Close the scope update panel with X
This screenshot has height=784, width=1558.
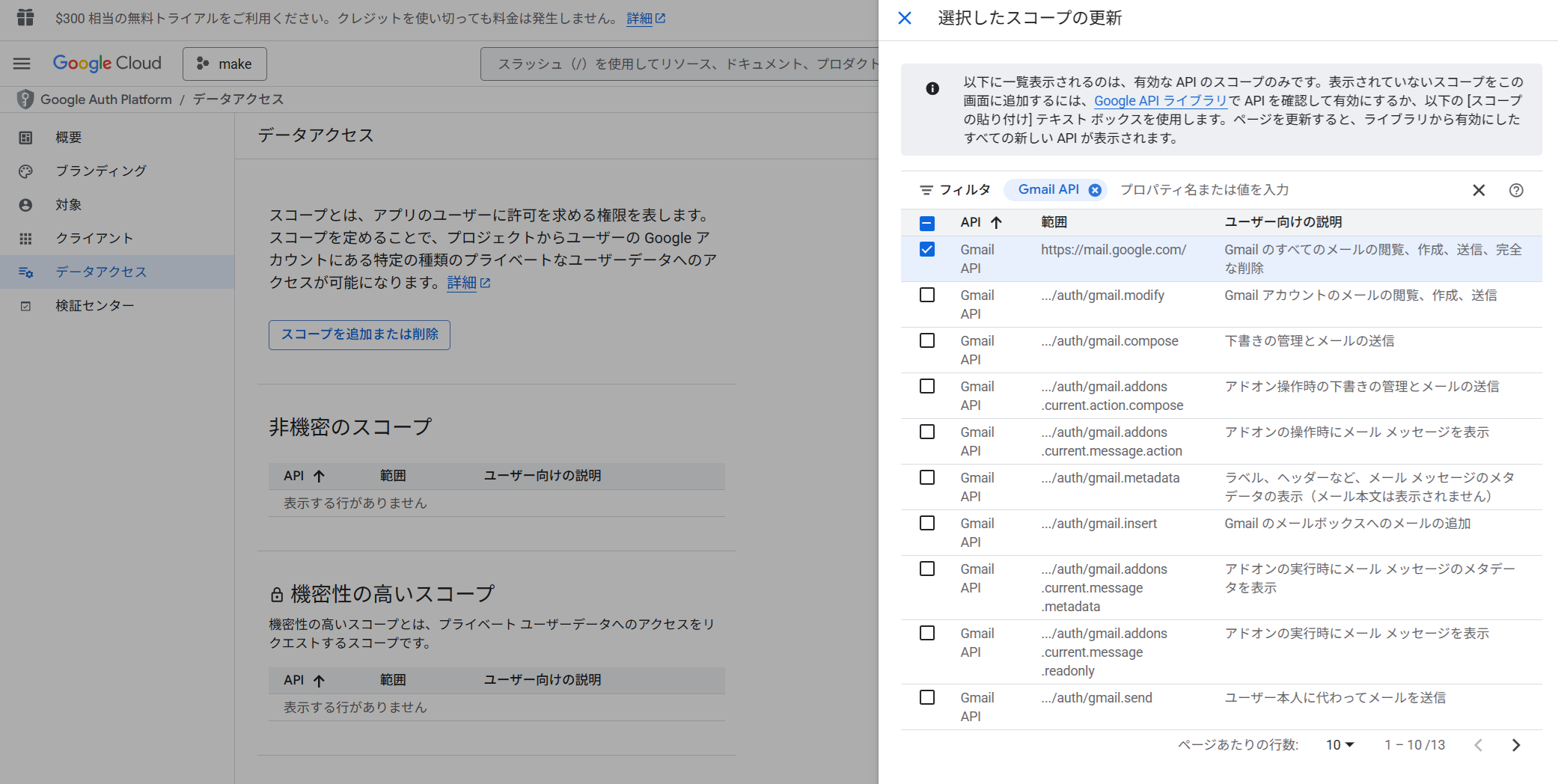click(904, 18)
